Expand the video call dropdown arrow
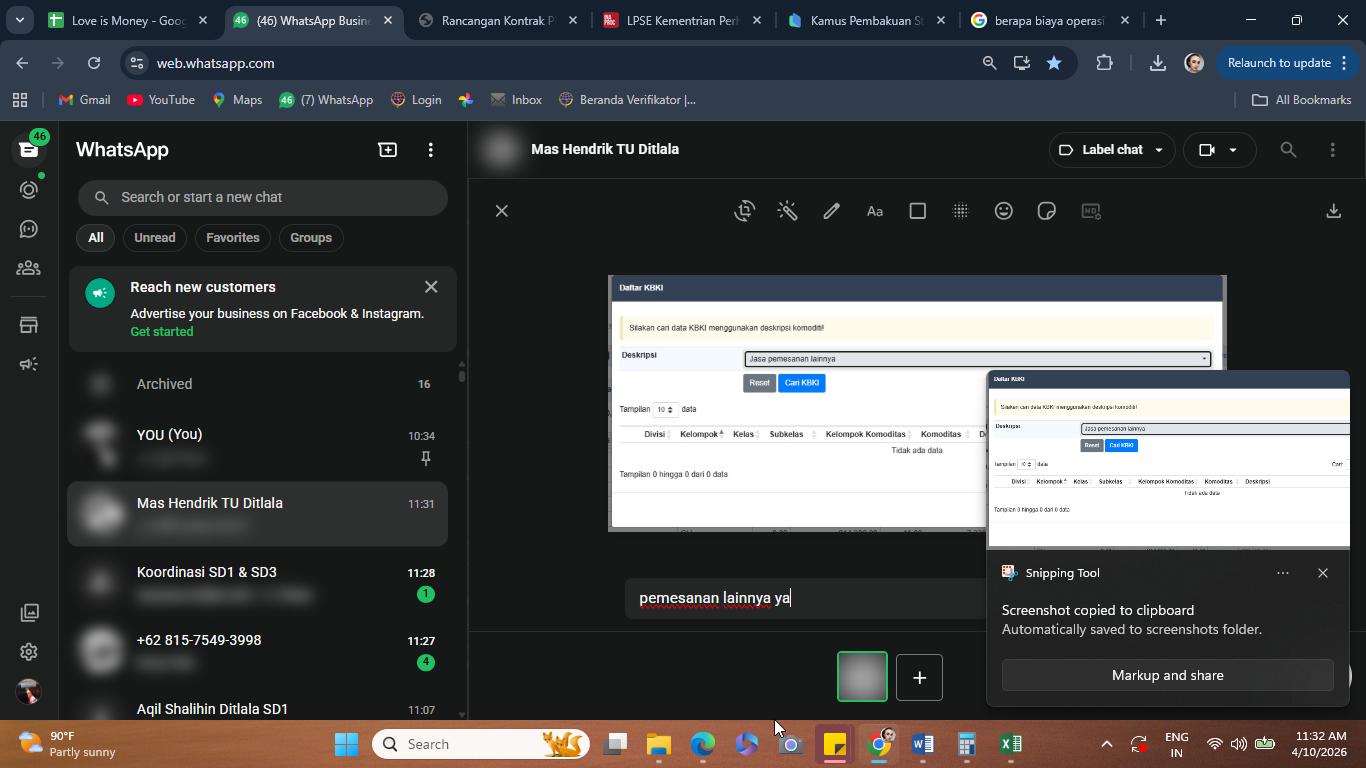The image size is (1366, 768). pos(1233,149)
